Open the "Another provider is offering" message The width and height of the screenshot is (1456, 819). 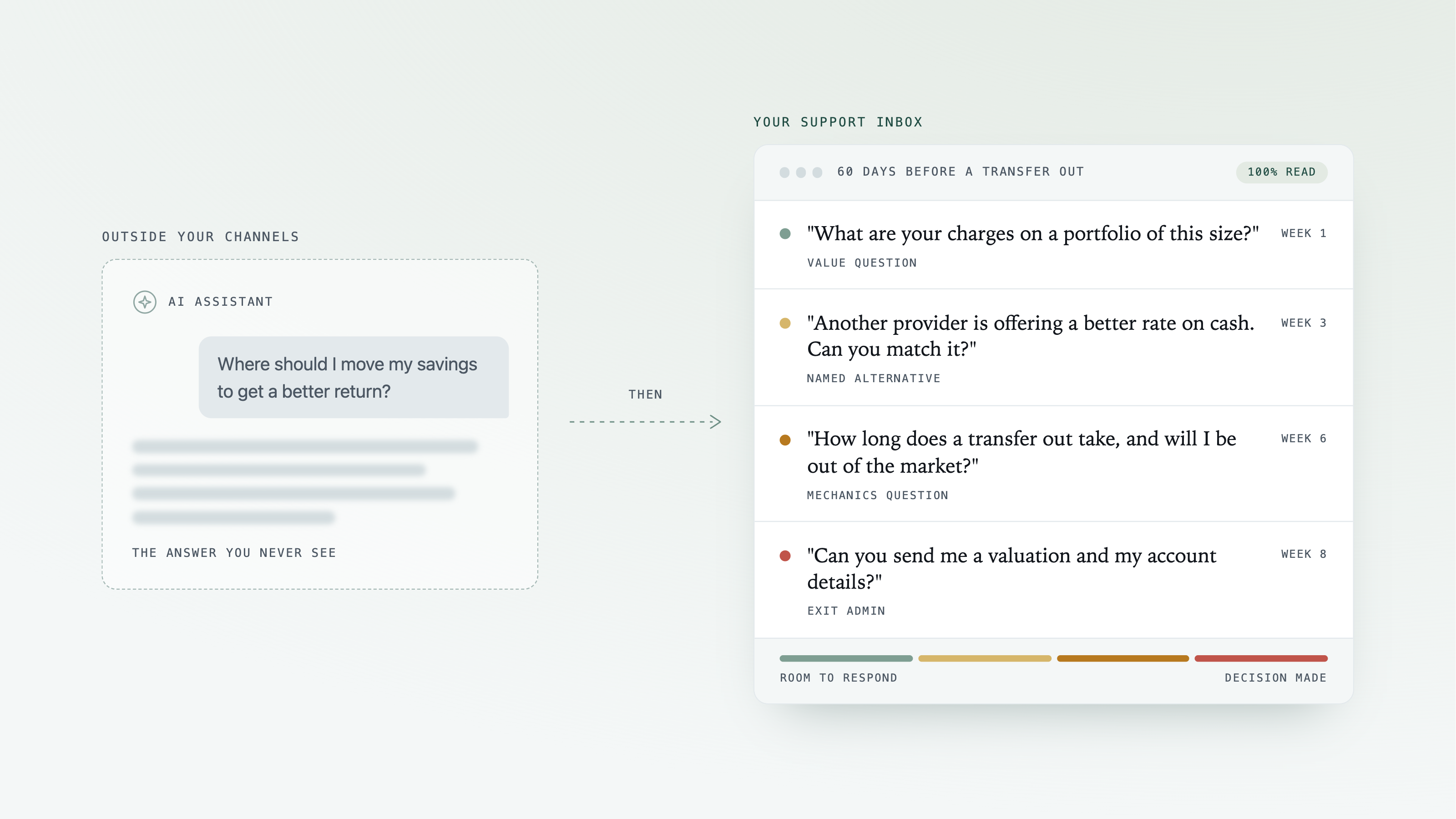click(x=1054, y=347)
